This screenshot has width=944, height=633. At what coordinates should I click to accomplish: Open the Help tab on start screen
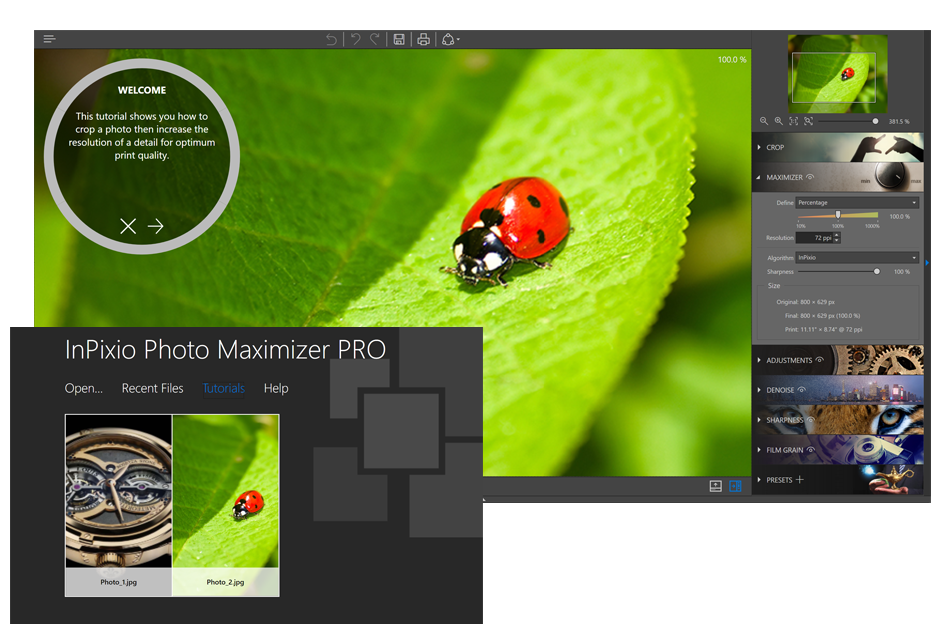pyautogui.click(x=276, y=388)
